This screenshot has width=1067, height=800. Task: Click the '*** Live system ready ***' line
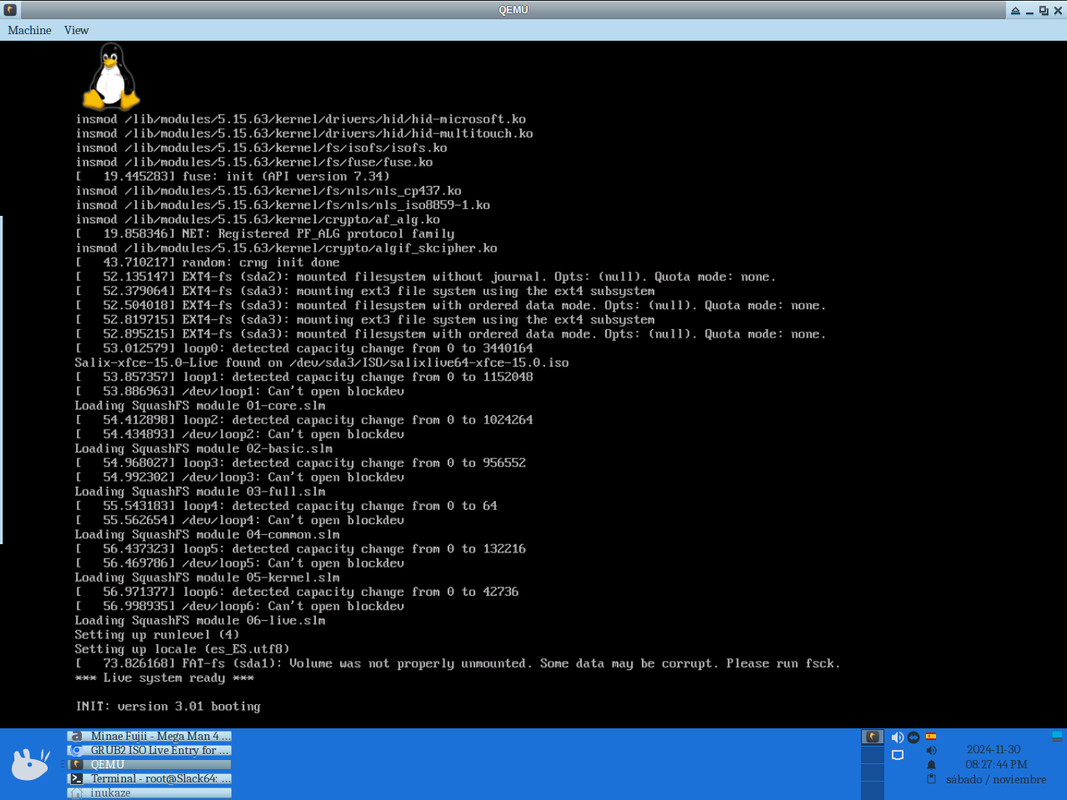pos(165,678)
